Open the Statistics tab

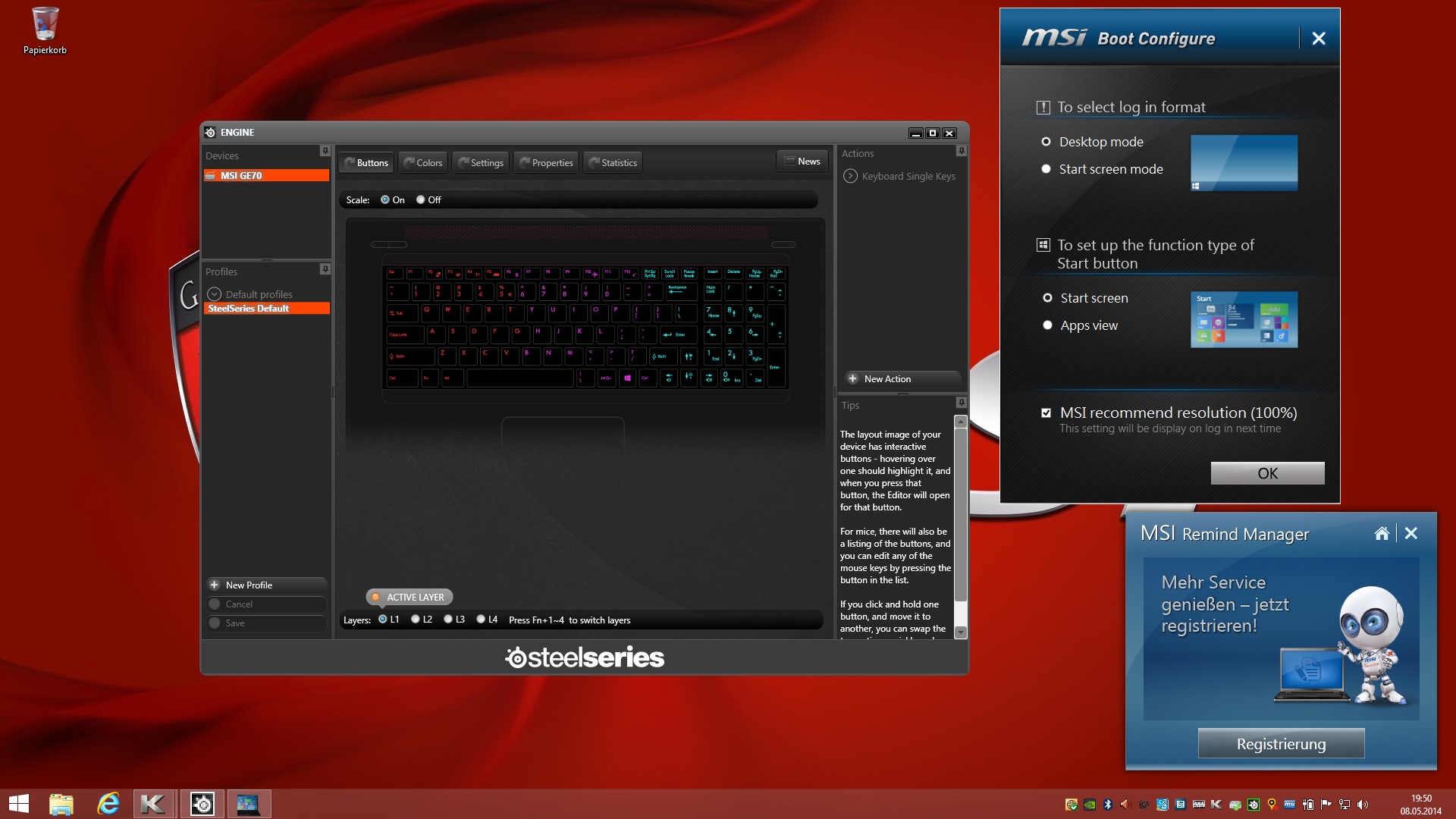[613, 162]
